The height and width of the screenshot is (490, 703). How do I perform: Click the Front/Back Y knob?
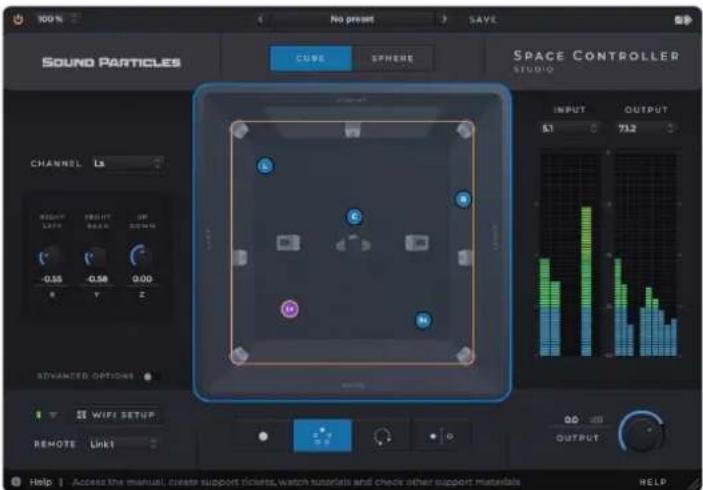point(96,257)
